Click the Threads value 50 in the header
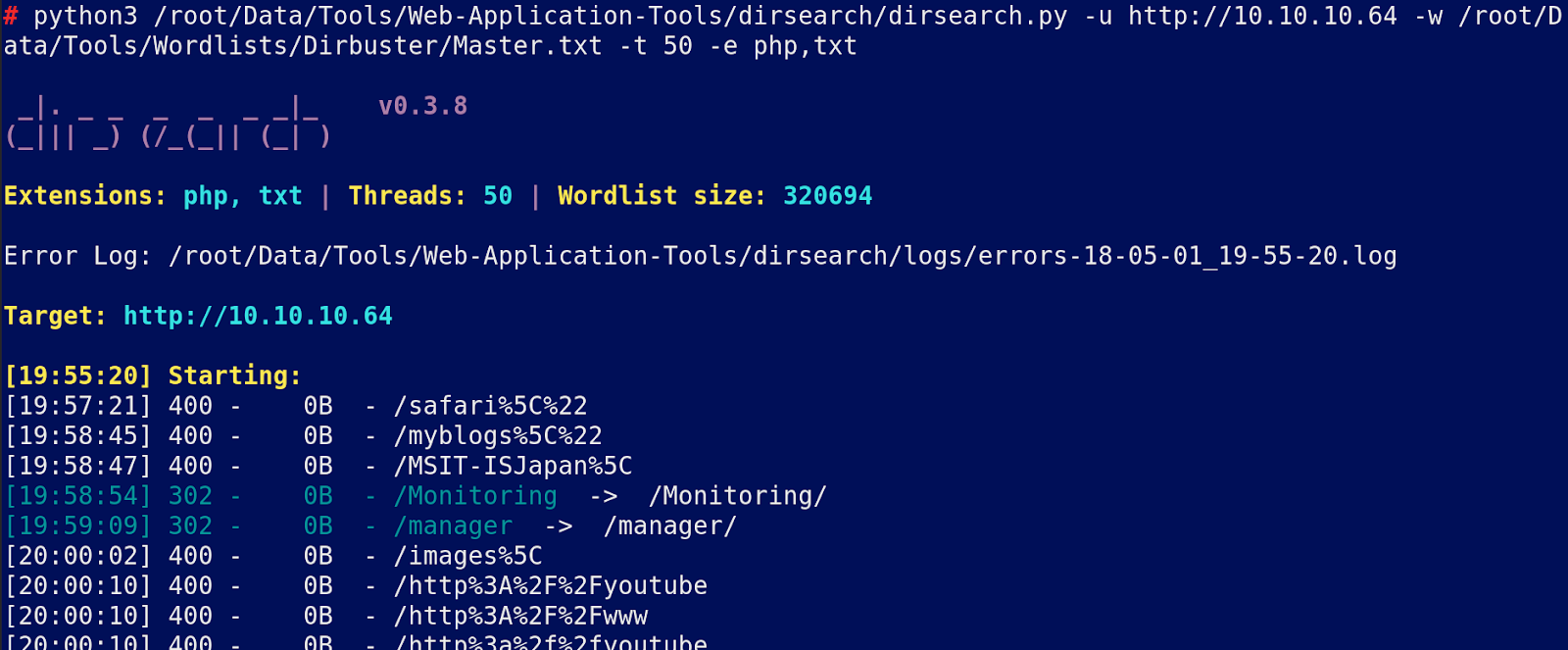Viewport: 1568px width, 650px height. pyautogui.click(x=498, y=196)
